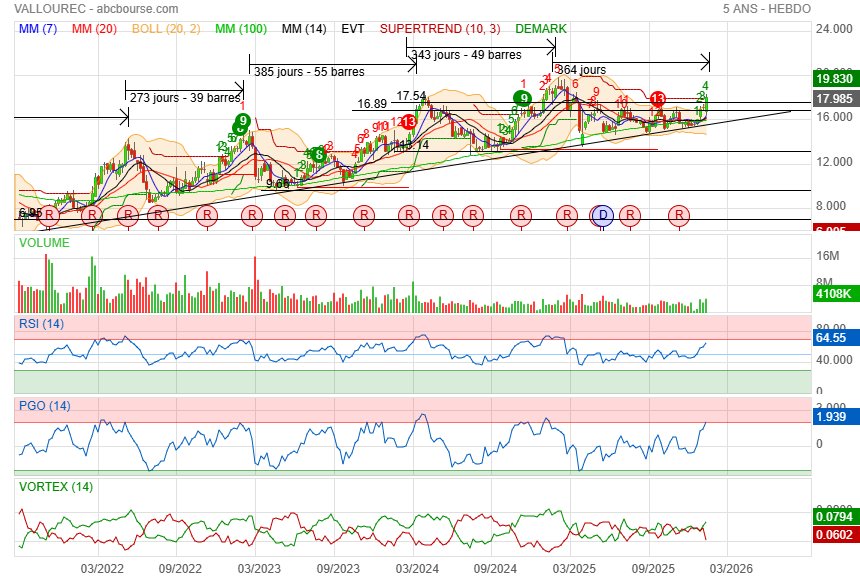Click the 09/2023 date axis label

pos(338,569)
